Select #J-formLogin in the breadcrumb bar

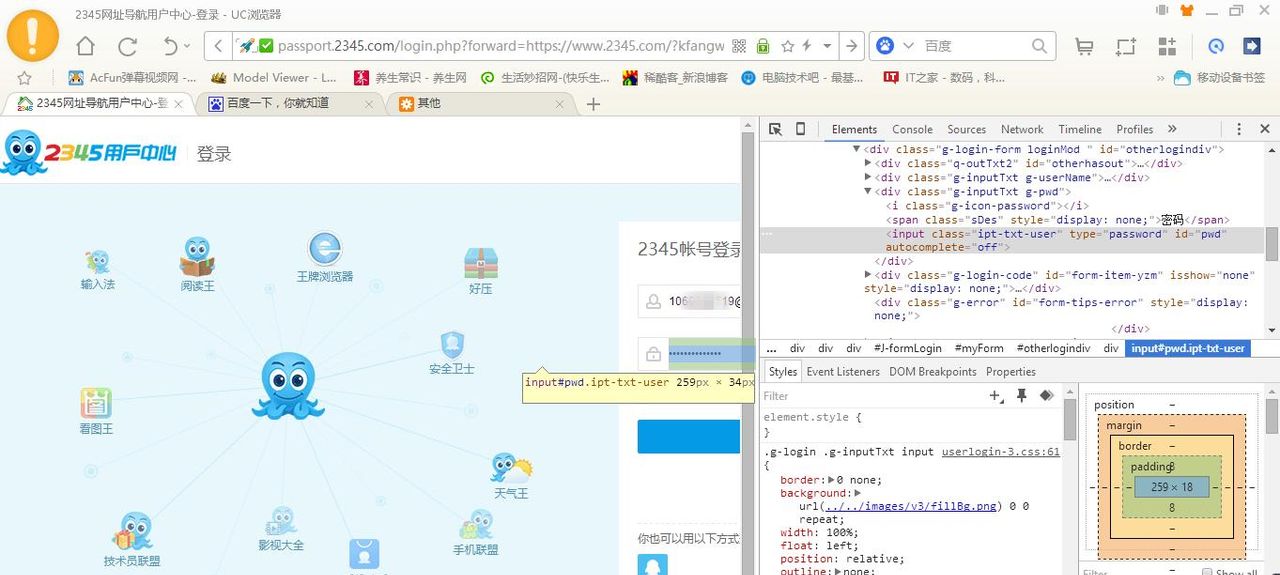click(908, 348)
